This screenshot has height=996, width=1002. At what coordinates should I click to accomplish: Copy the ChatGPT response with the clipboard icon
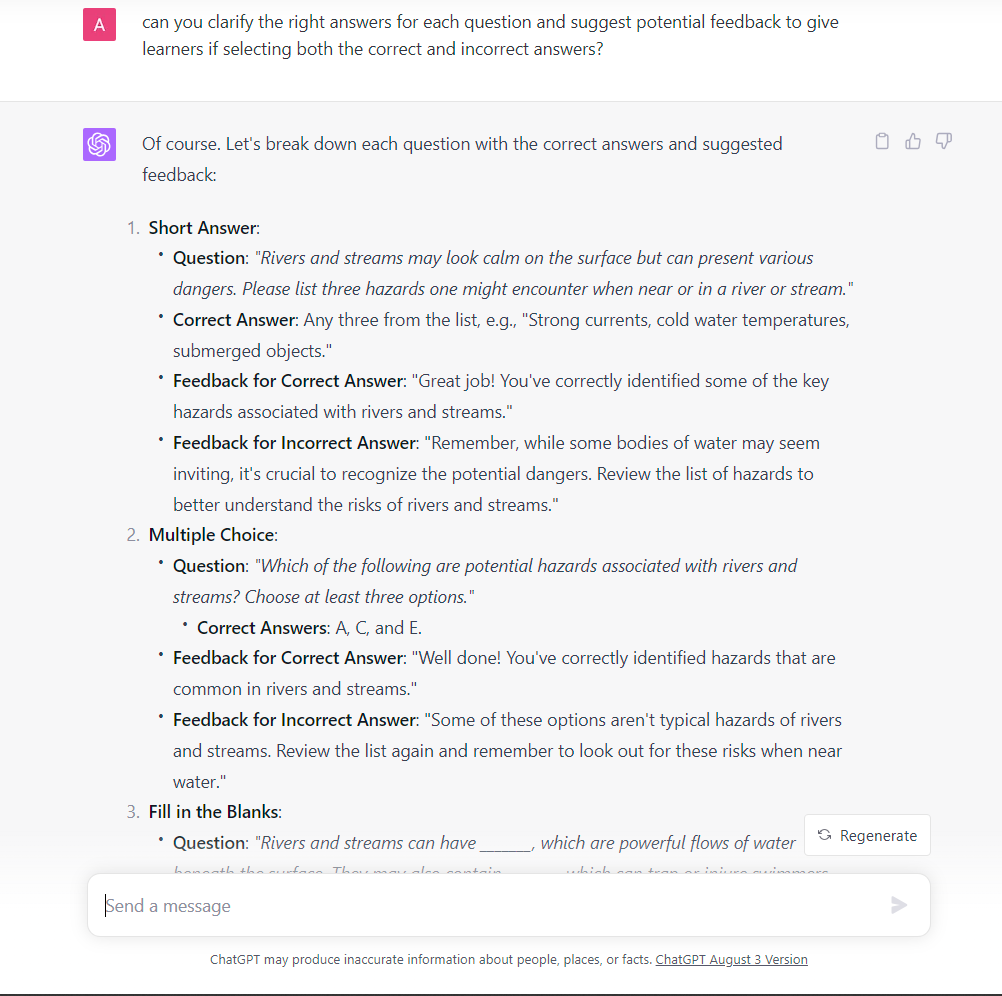point(882,141)
